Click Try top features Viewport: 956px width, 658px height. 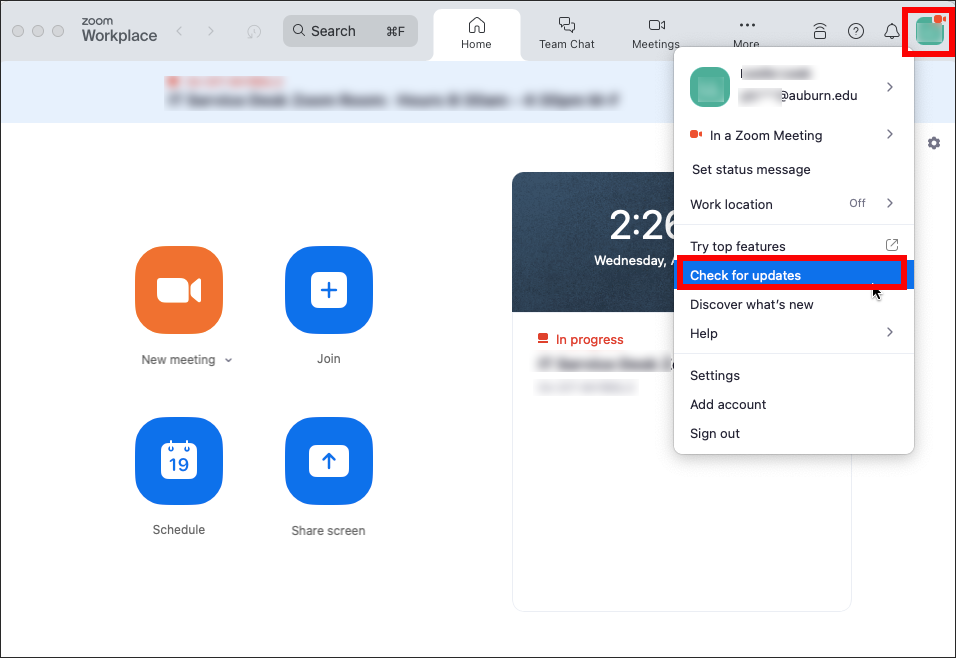coord(738,246)
